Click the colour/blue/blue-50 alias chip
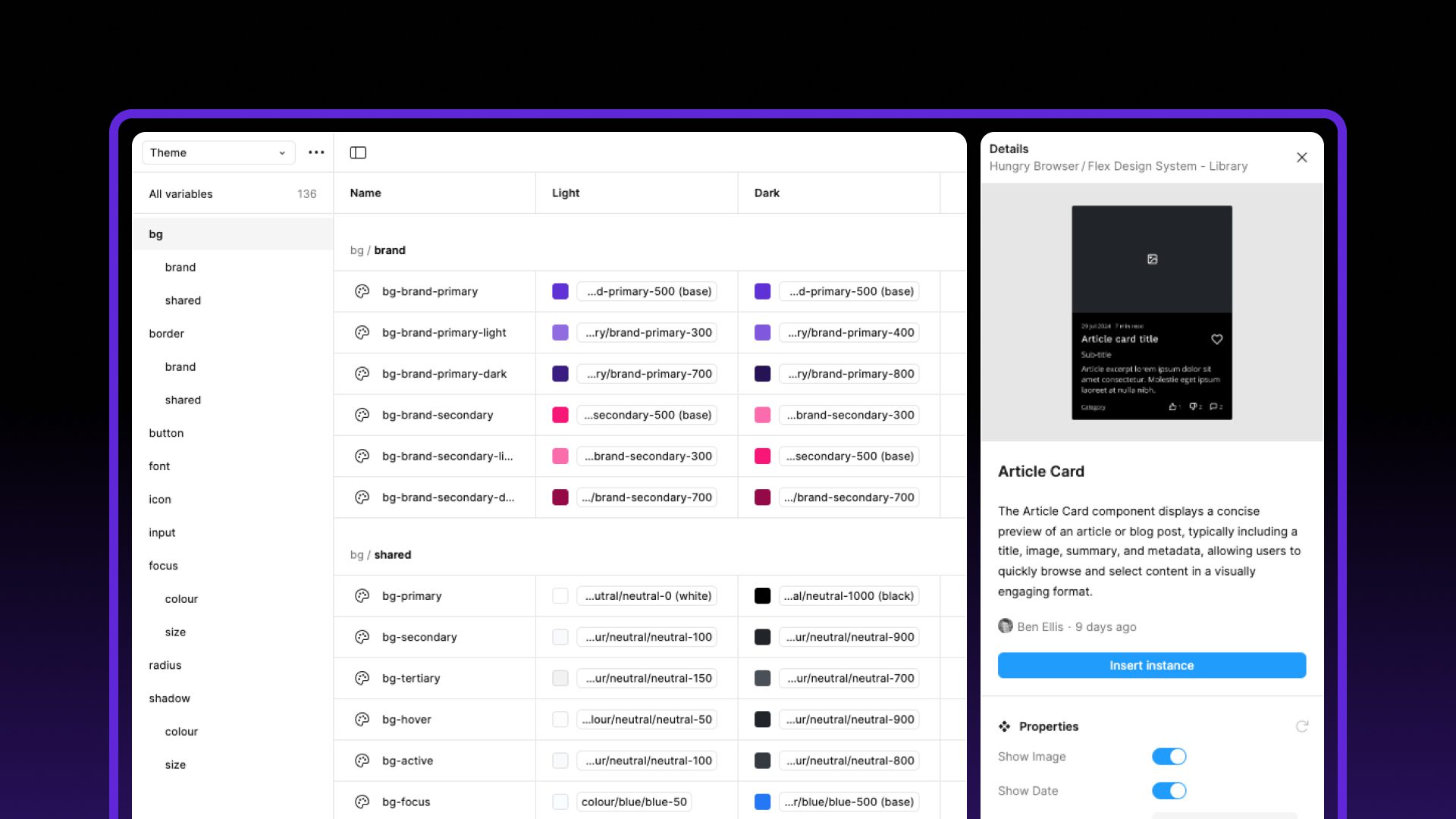Viewport: 1456px width, 819px height. pos(634,802)
